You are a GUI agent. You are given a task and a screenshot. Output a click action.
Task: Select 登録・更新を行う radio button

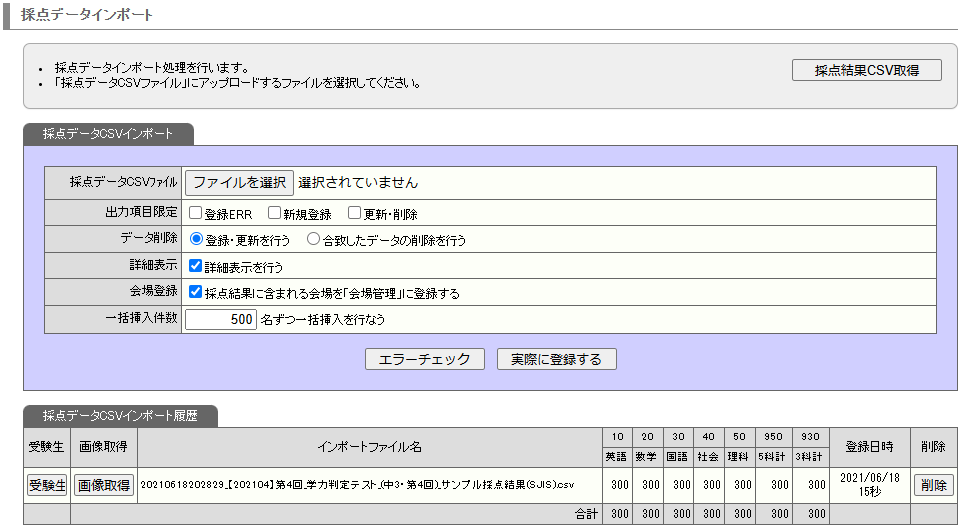pyautogui.click(x=196, y=240)
